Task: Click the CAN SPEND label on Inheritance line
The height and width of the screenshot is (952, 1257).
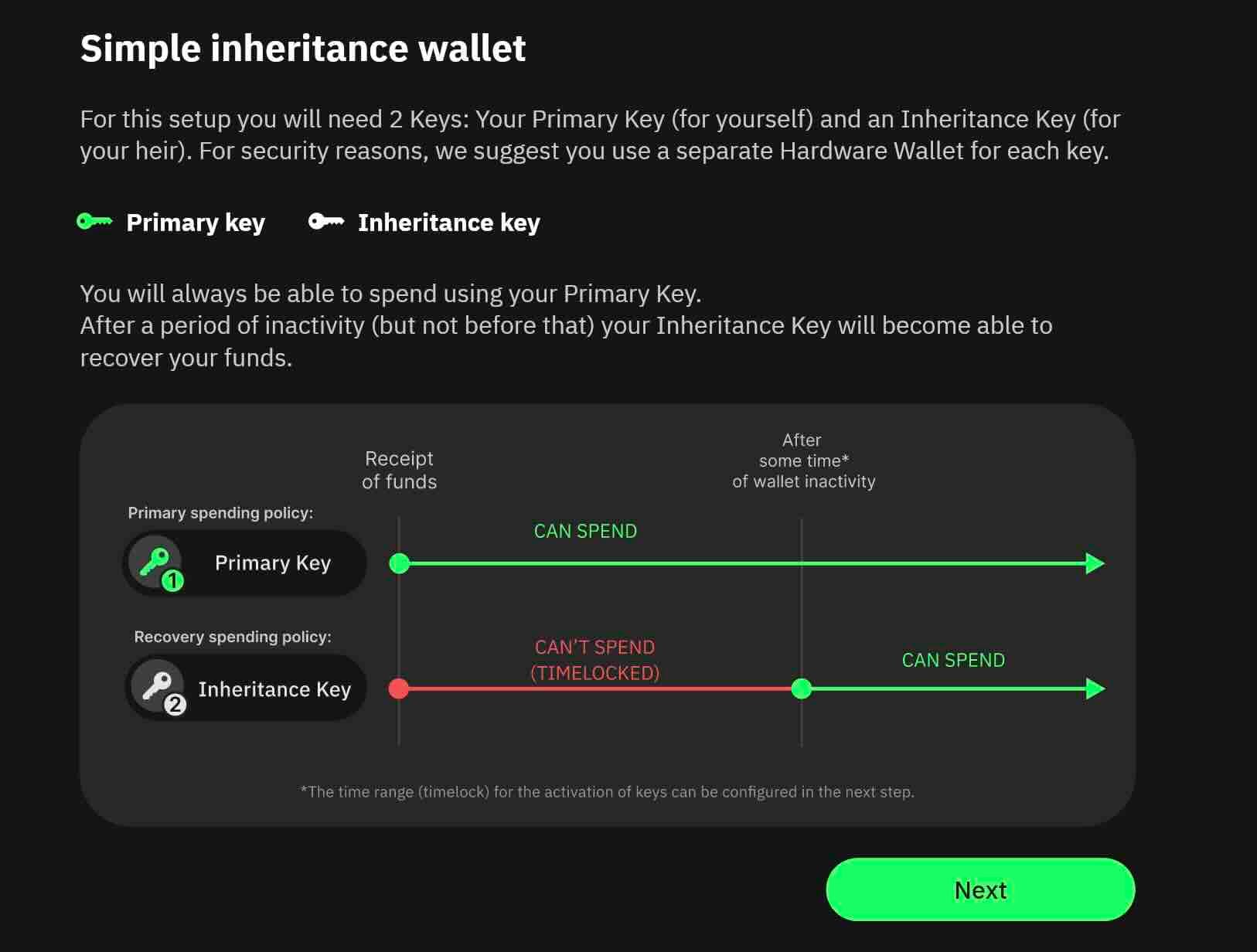Action: (x=953, y=660)
